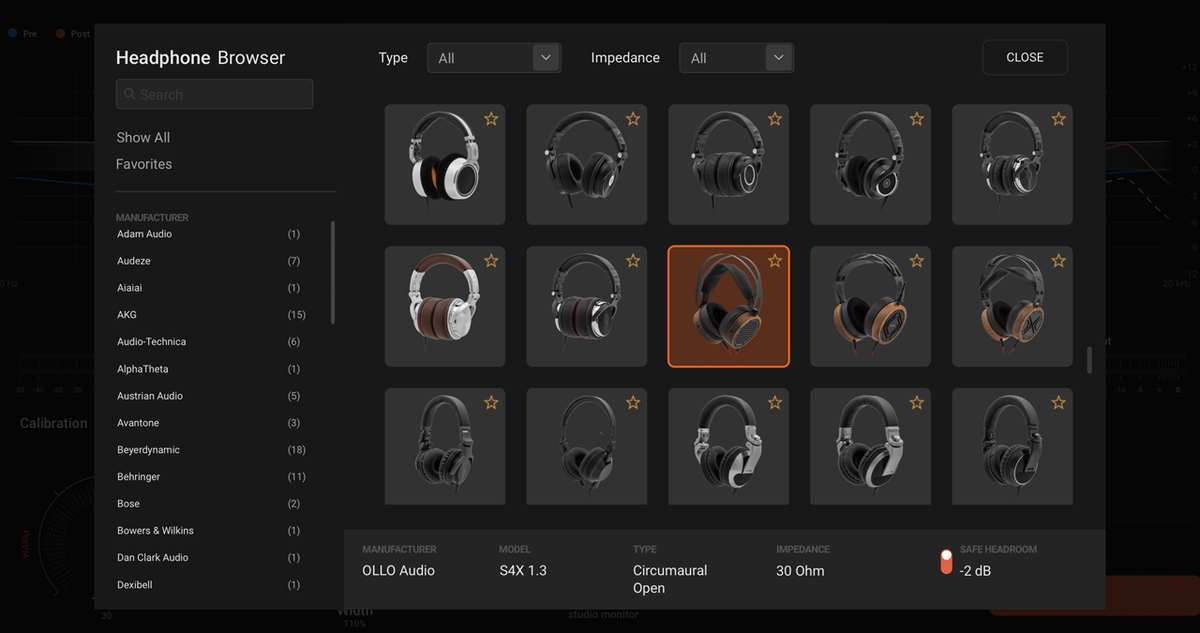1200x633 pixels.
Task: Click the star on the red-trimmed headphone thumbnail
Action: 633,260
